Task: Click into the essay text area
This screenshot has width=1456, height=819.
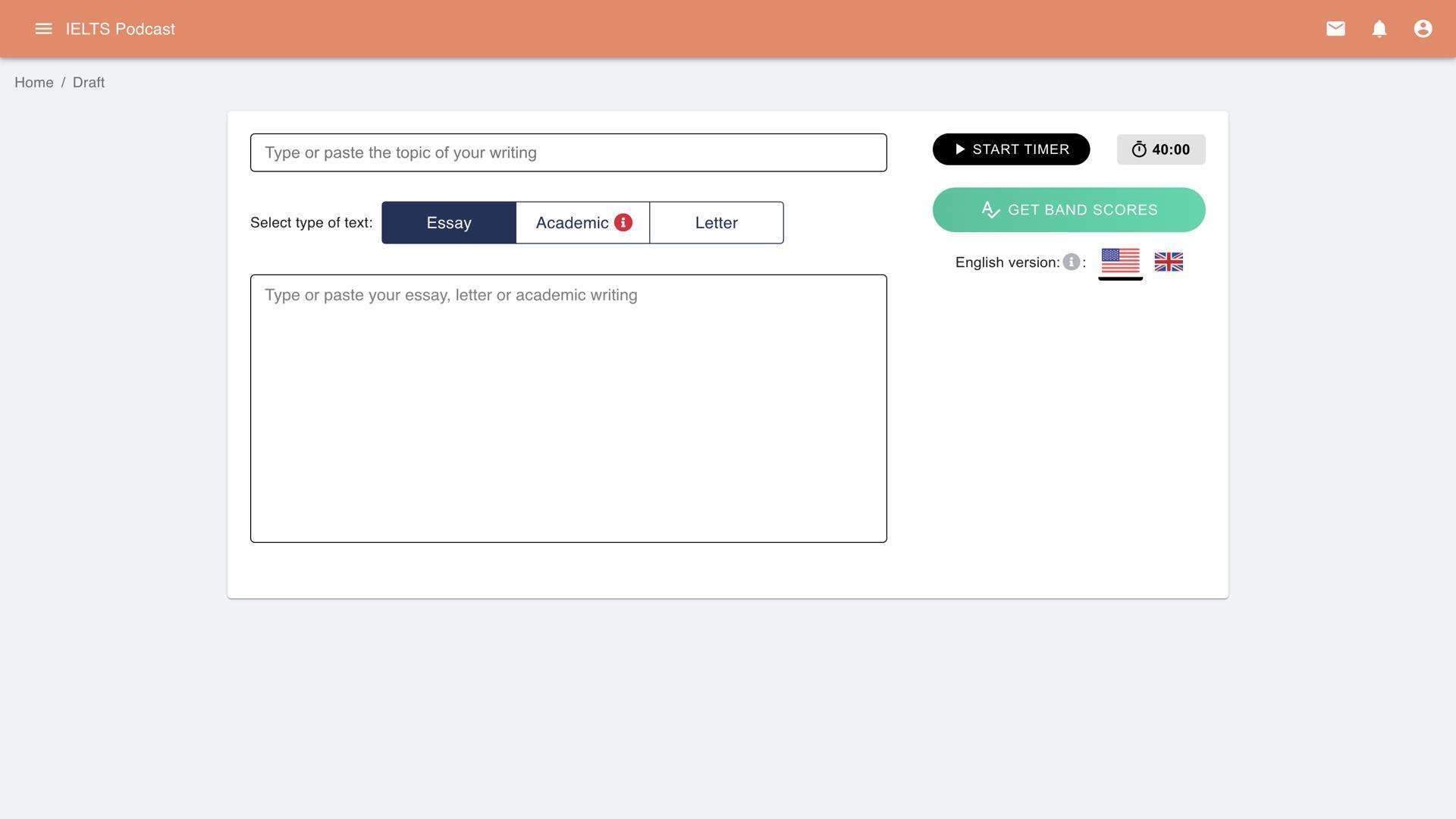Action: point(568,409)
